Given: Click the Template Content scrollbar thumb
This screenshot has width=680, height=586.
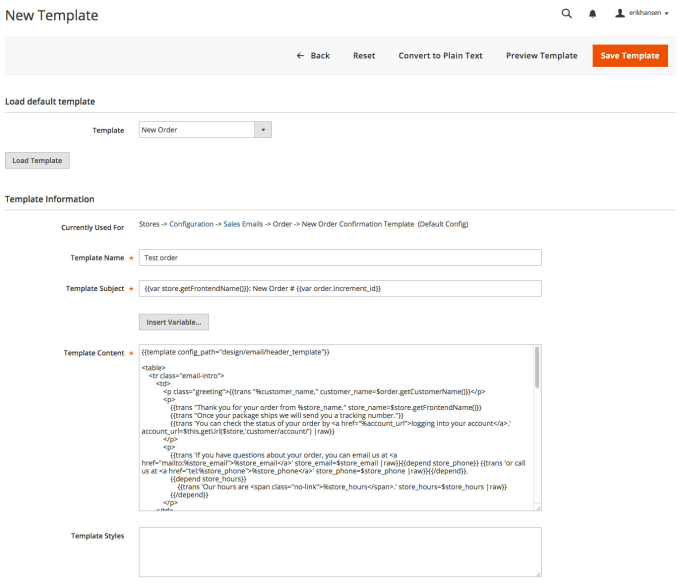Looking at the screenshot, I should tap(537, 367).
